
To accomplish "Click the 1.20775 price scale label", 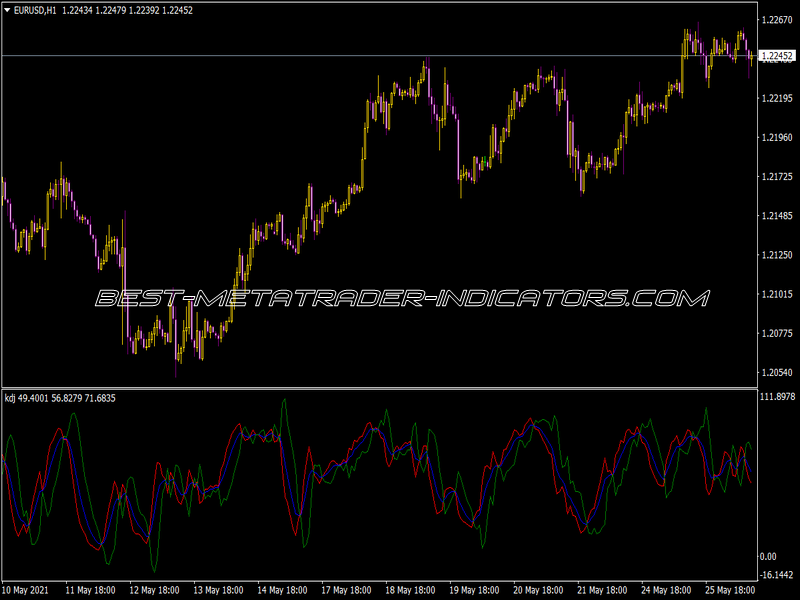I will tap(777, 333).
